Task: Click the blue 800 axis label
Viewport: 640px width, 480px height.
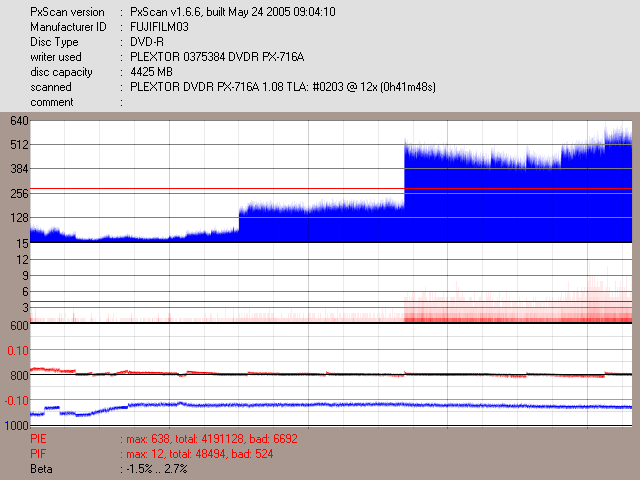Action: pyautogui.click(x=19, y=376)
